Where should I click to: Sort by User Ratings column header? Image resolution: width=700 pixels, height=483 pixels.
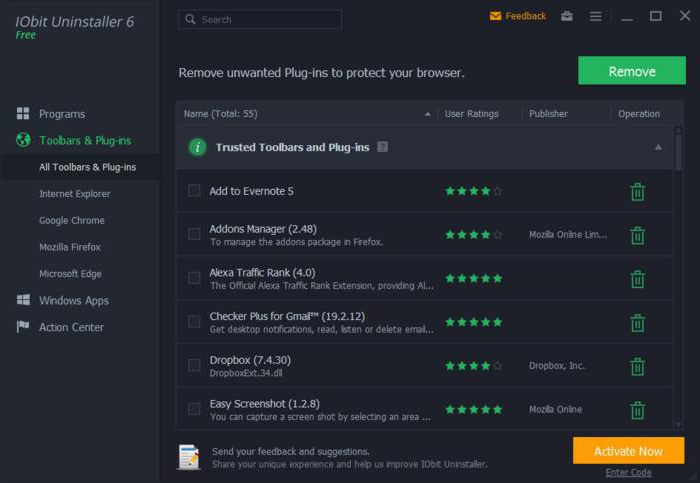click(x=471, y=114)
